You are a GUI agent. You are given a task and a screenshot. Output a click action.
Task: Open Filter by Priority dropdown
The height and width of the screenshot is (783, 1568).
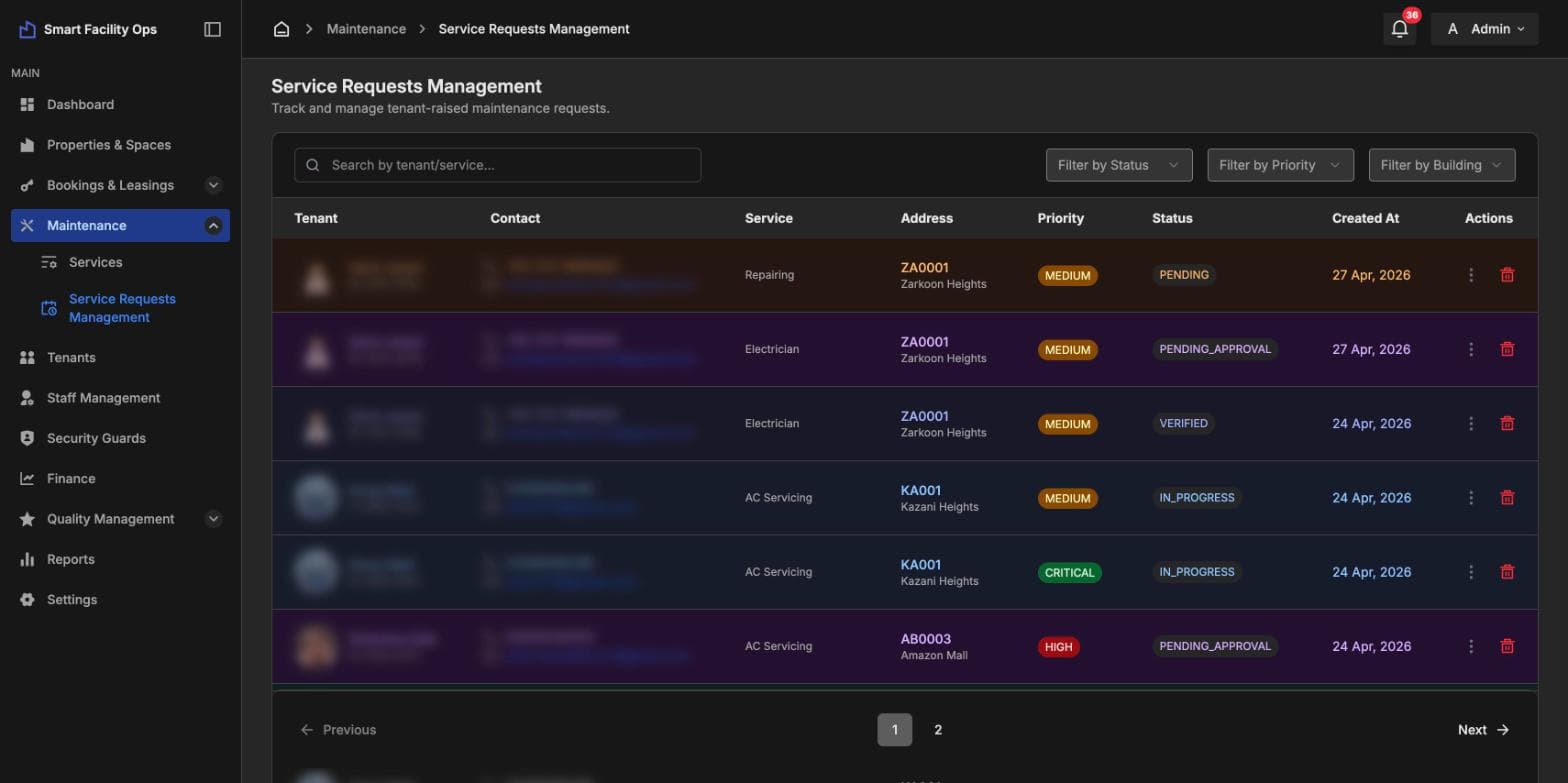click(x=1280, y=165)
